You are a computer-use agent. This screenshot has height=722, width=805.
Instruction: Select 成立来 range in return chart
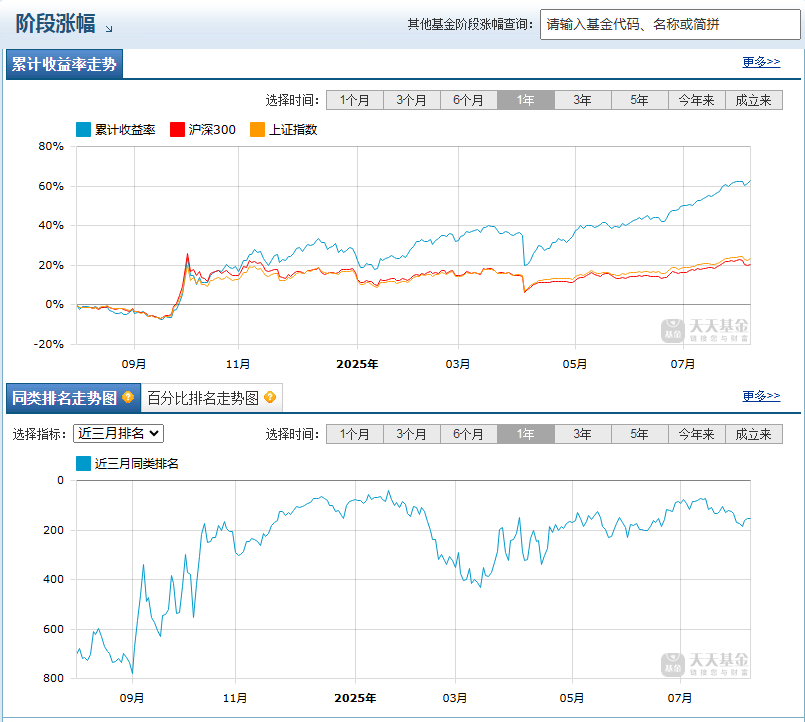coord(754,100)
